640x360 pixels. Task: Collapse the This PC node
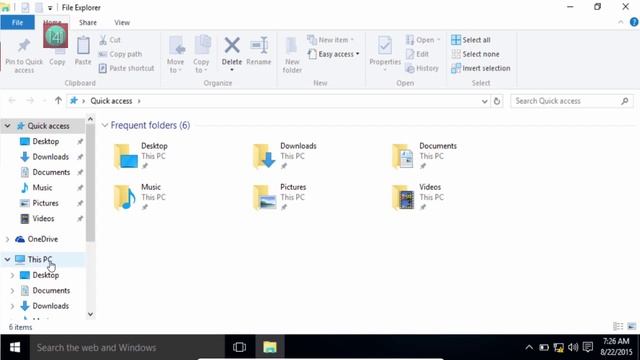(x=7, y=259)
